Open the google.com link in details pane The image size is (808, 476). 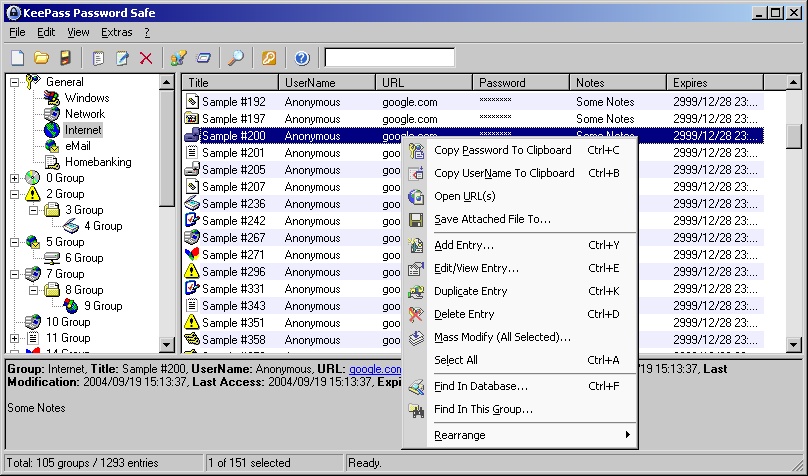pos(375,369)
